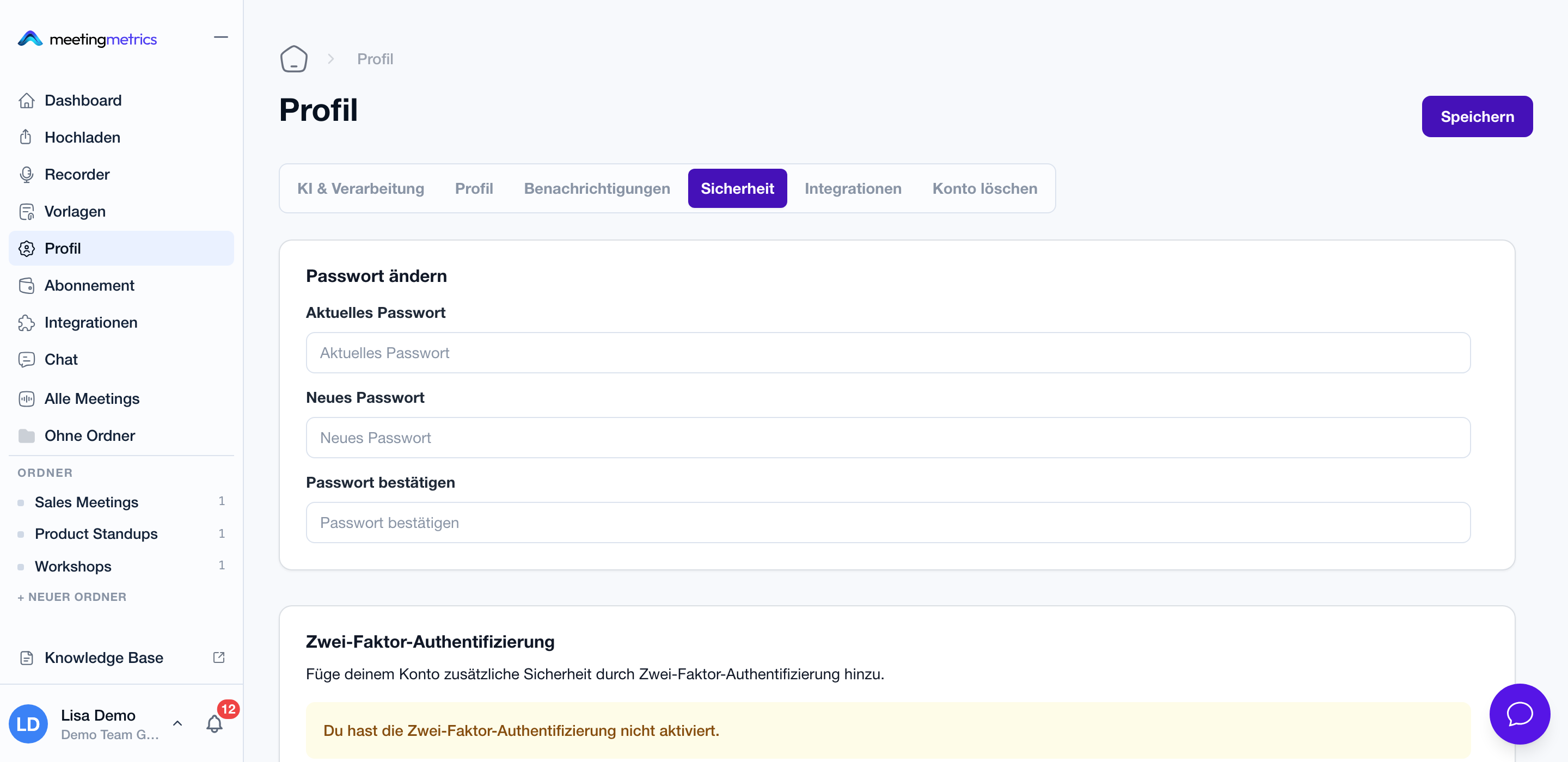Open notifications via the bell icon
Viewport: 1568px width, 762px height.
click(x=215, y=724)
